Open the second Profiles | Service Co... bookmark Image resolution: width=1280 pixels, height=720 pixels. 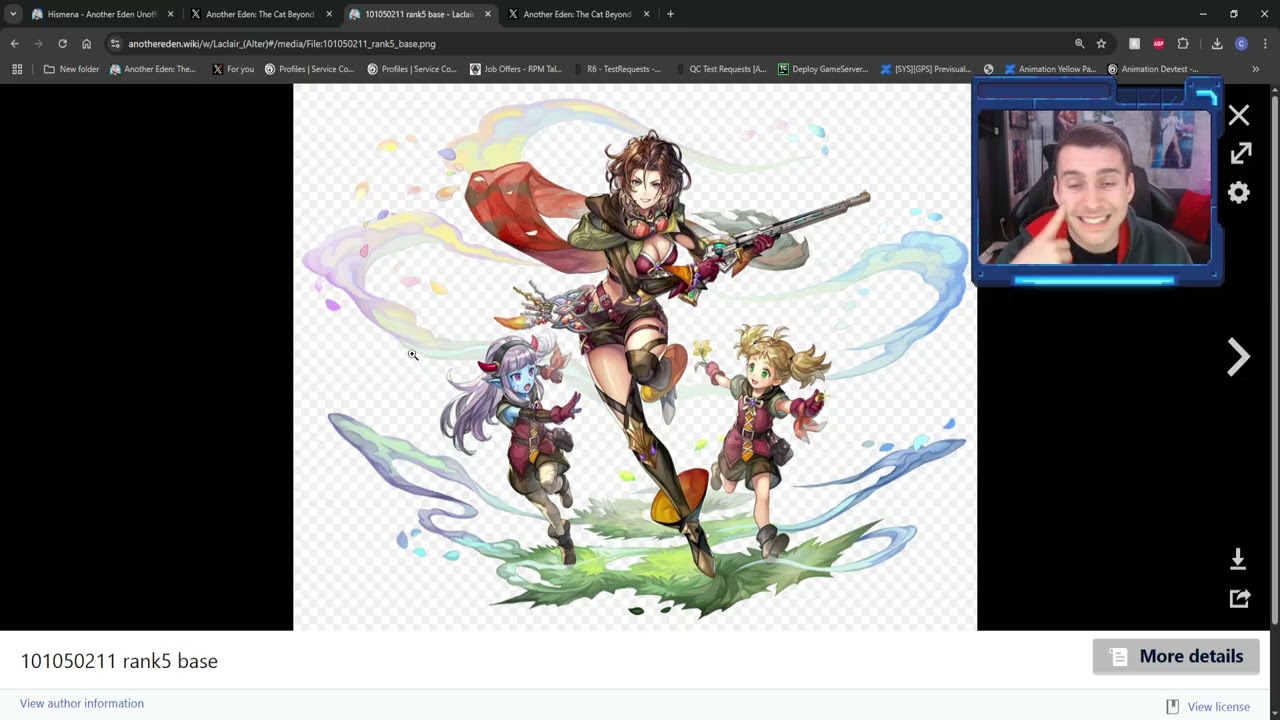point(411,69)
